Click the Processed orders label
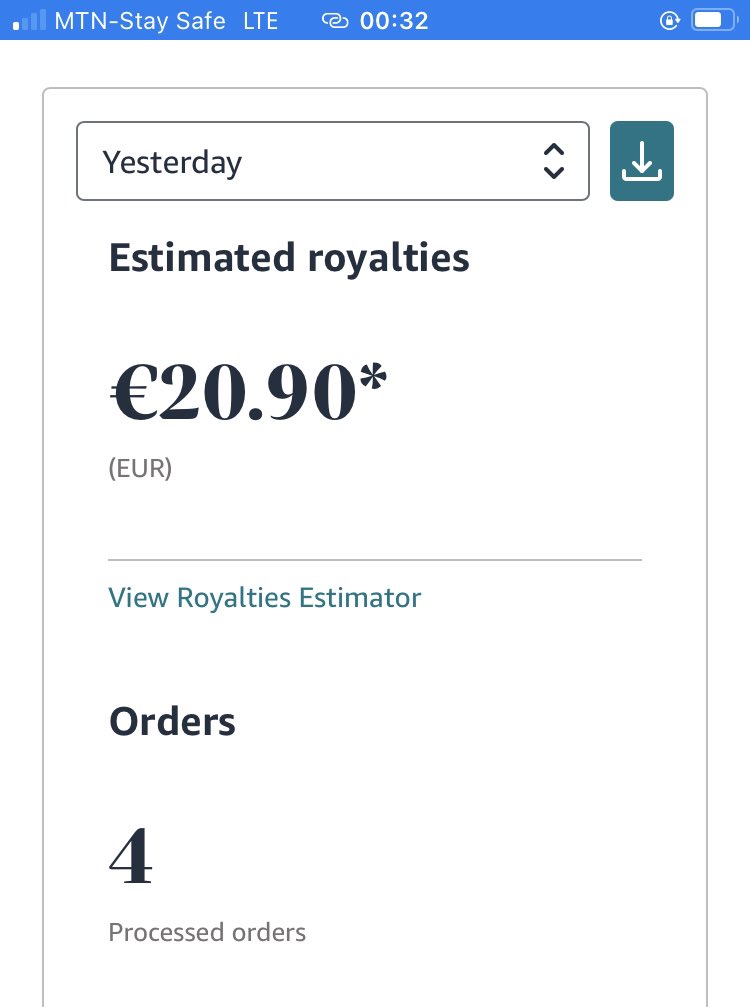Viewport: 750px width, 1007px height. [207, 933]
